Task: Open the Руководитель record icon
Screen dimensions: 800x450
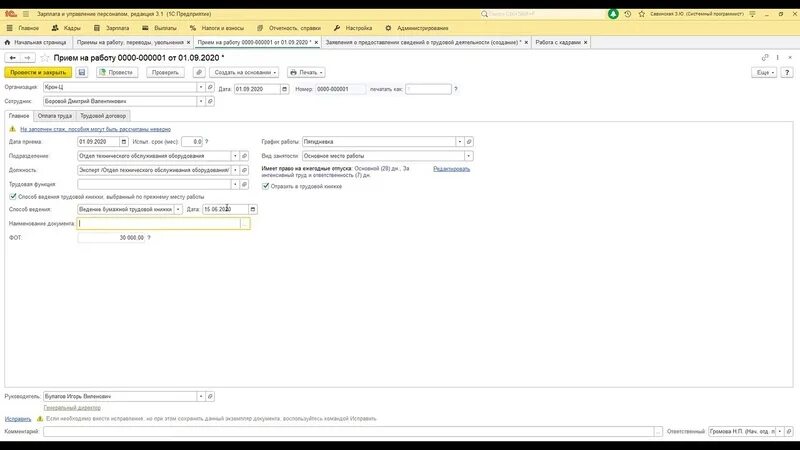Action: (x=210, y=396)
